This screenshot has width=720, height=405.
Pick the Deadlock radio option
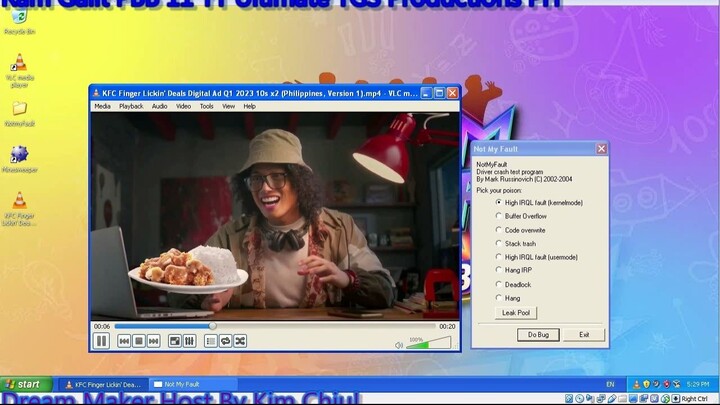499,284
